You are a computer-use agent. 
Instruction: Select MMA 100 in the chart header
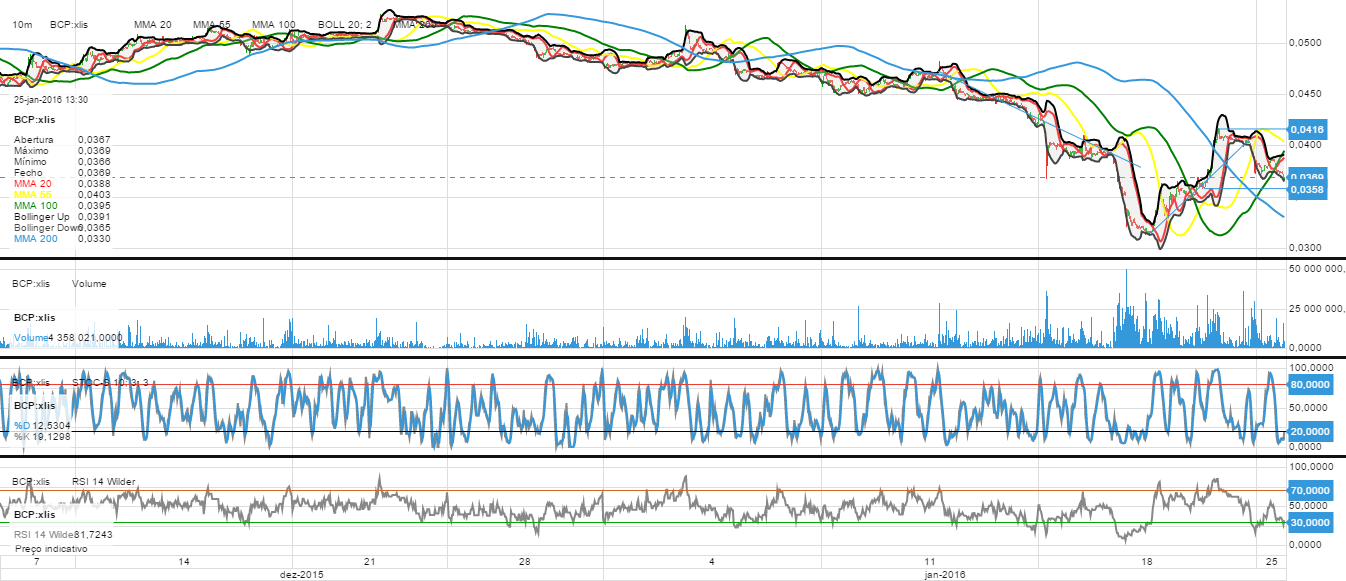coord(273,23)
